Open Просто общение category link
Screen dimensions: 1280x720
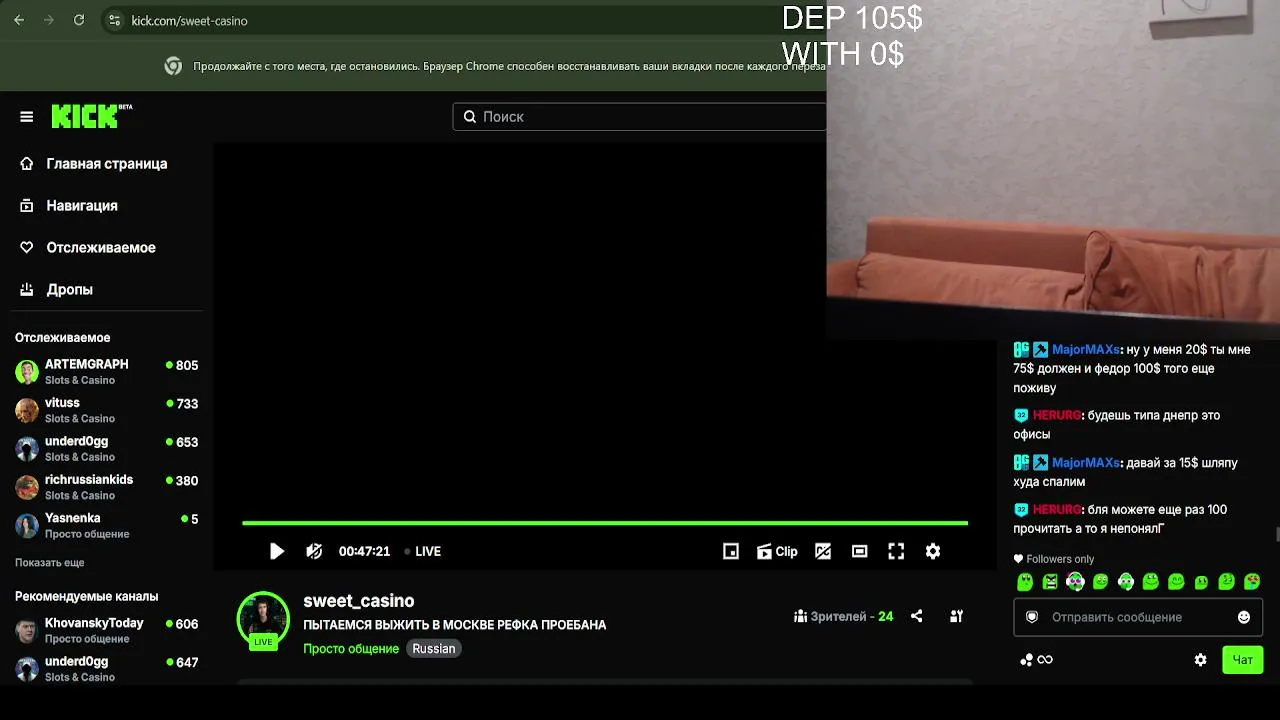(x=351, y=649)
